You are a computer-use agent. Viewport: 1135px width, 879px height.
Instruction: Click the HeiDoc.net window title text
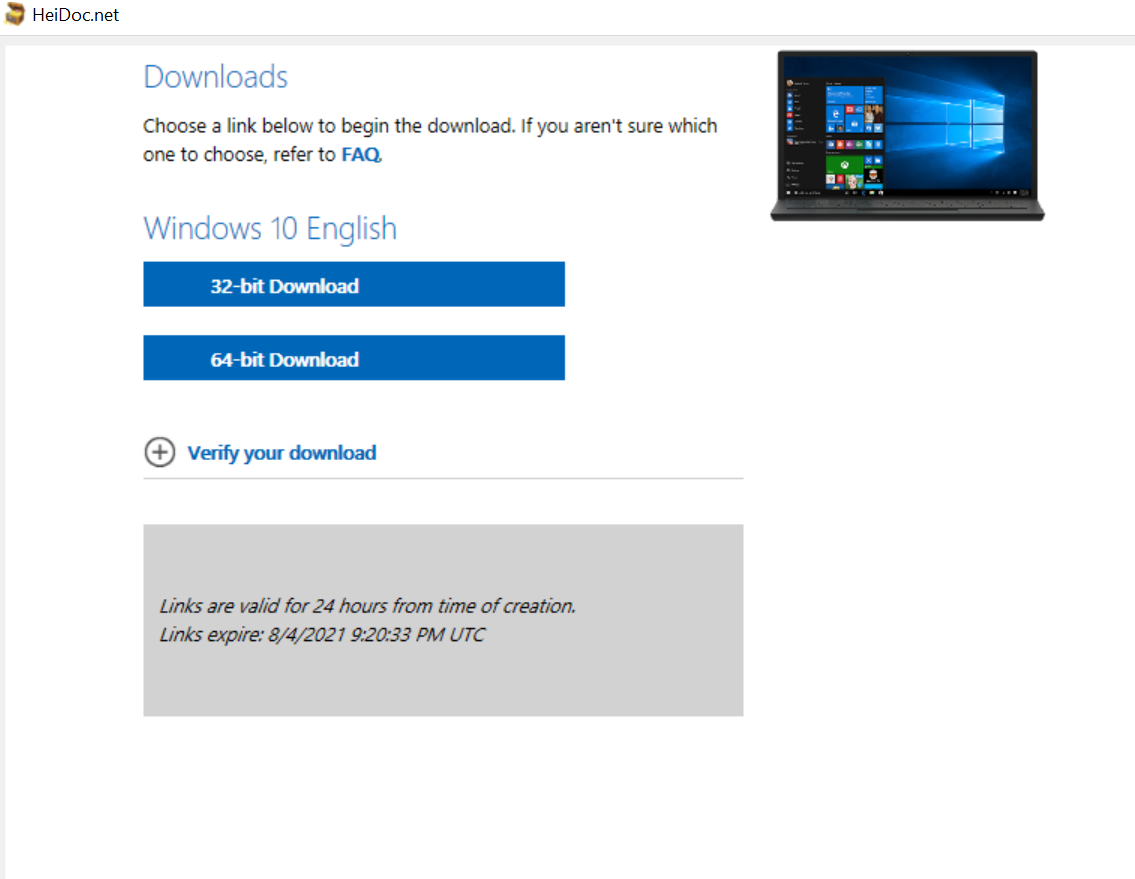pyautogui.click(x=76, y=16)
